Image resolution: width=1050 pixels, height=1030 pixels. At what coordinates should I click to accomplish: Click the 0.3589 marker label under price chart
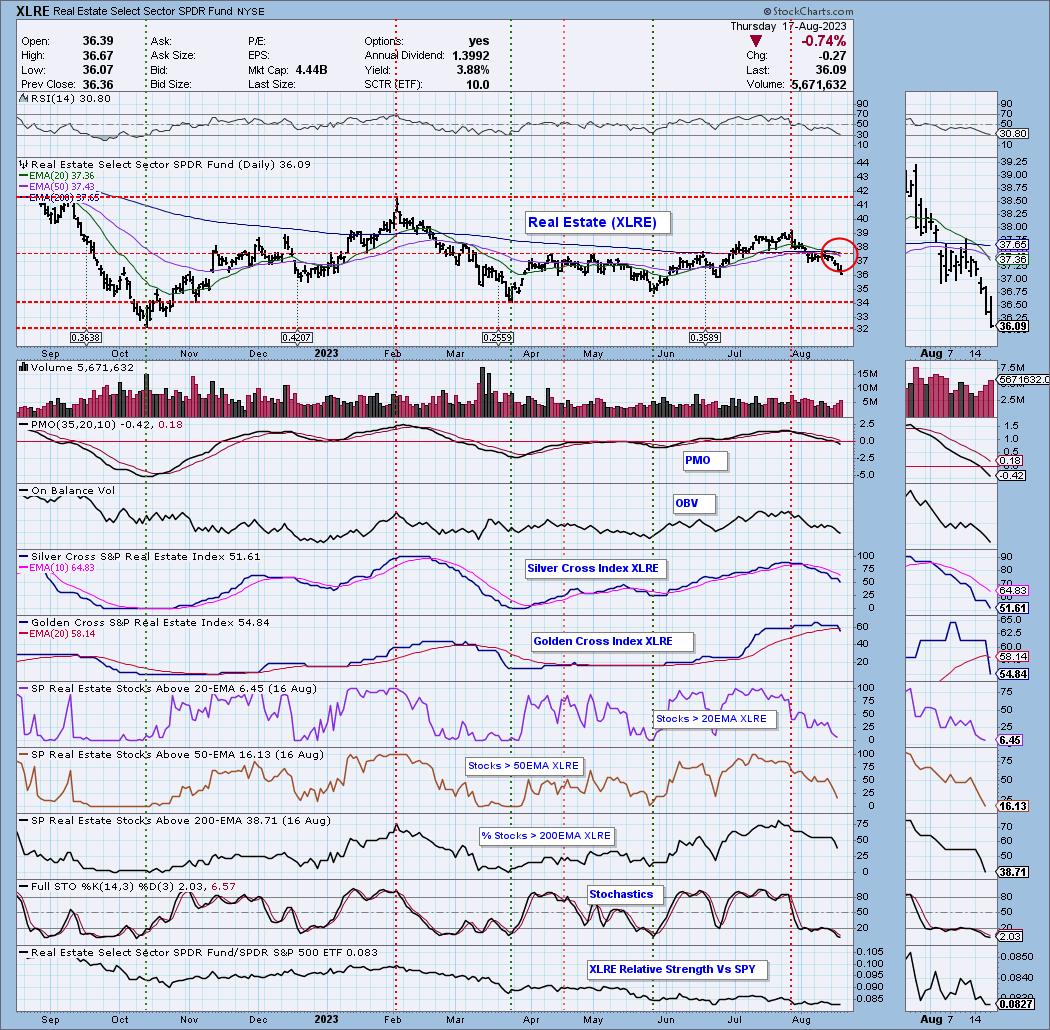(705, 338)
